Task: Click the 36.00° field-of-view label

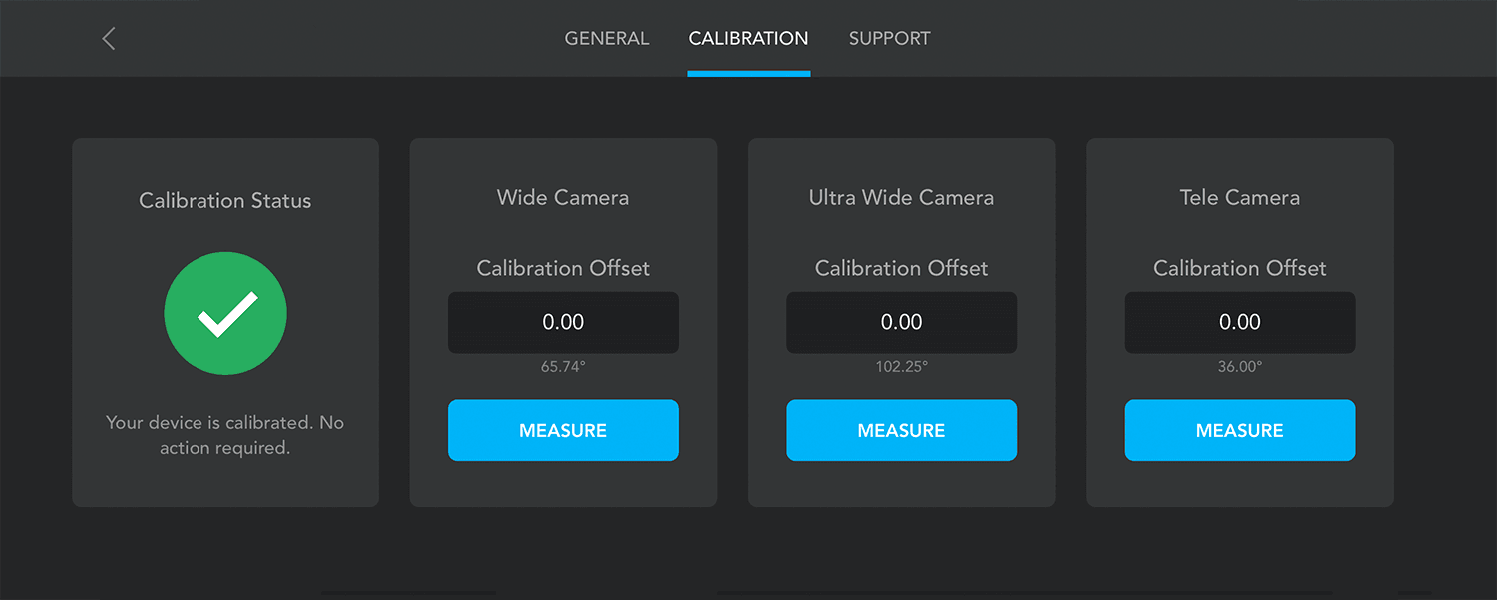Action: 1240,367
